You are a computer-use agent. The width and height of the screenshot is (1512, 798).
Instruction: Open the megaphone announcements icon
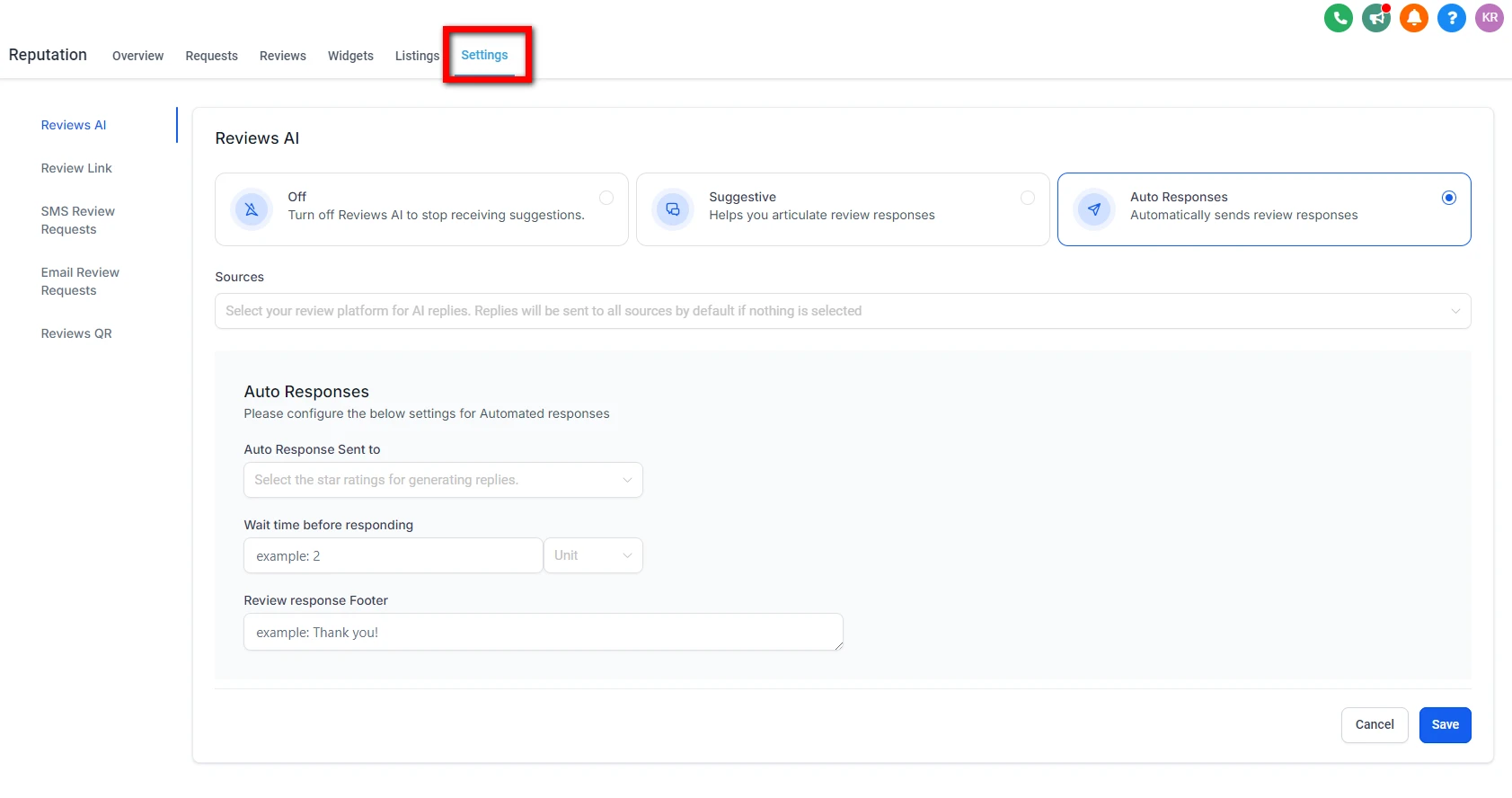[1376, 18]
